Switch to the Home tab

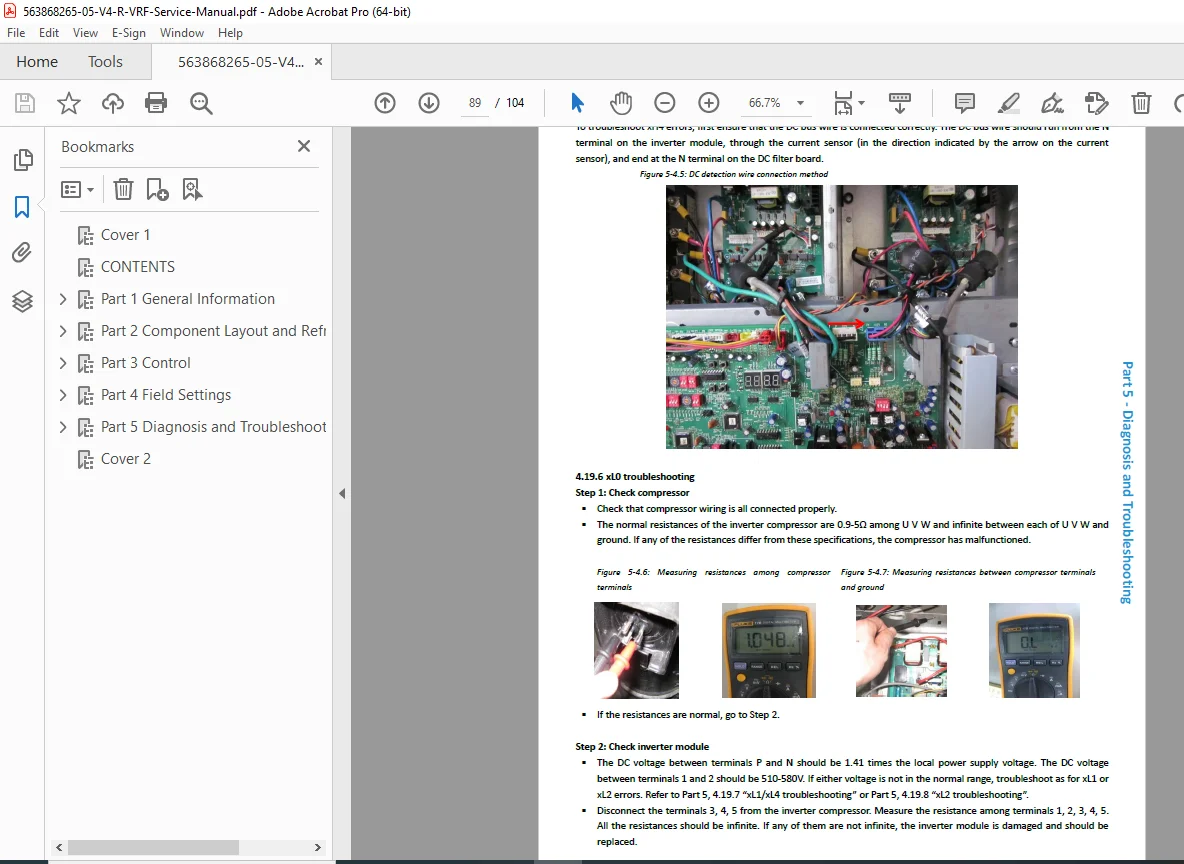(37, 62)
